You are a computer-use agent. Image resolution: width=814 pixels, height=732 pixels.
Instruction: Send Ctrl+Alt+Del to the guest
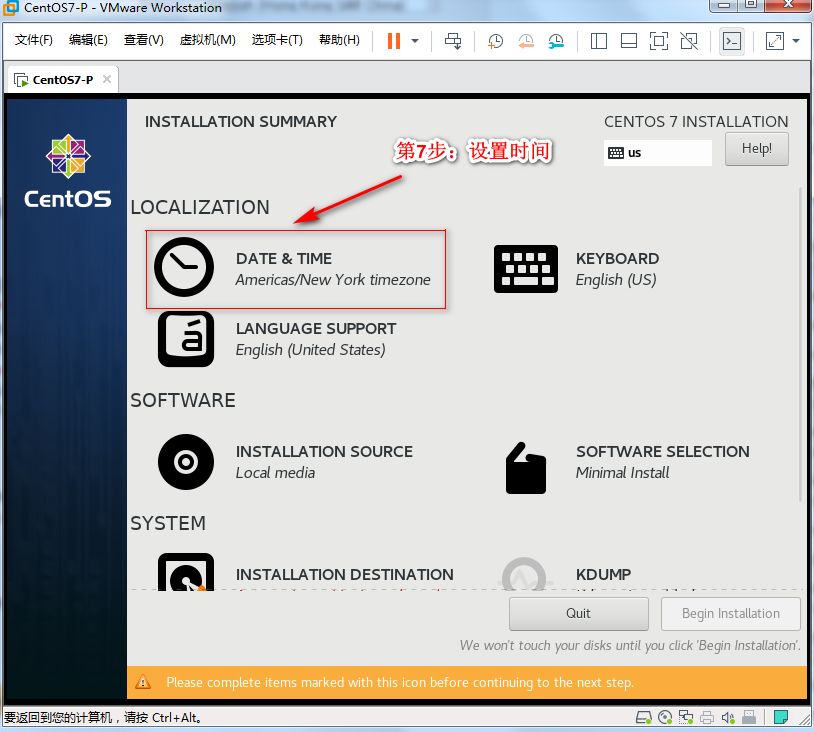[452, 40]
